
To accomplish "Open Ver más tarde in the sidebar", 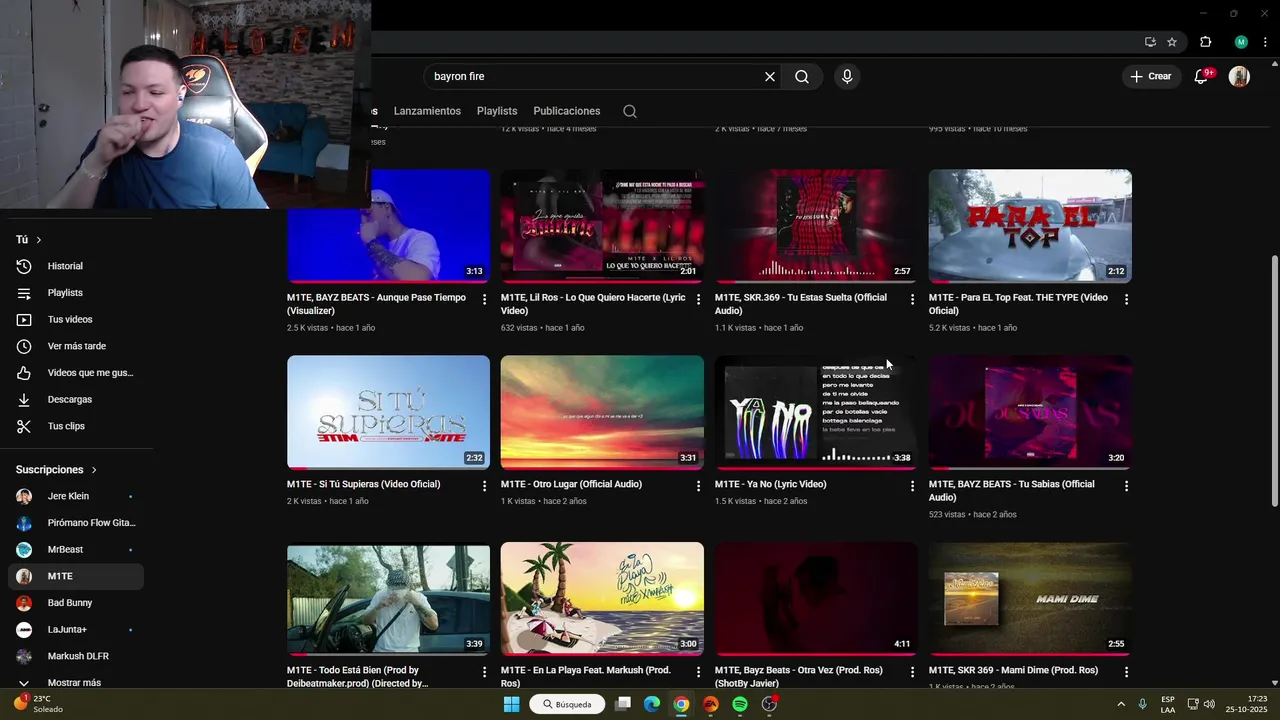I will [x=76, y=346].
